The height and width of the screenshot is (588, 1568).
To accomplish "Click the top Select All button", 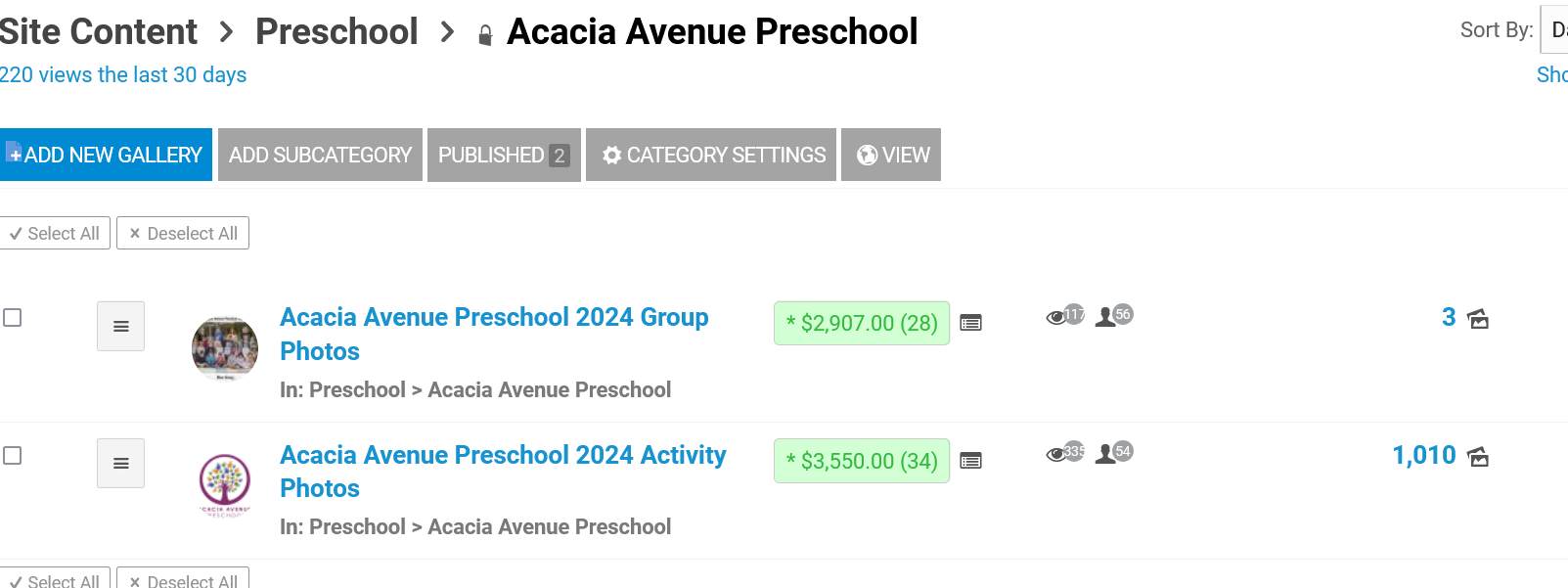I will tap(55, 233).
